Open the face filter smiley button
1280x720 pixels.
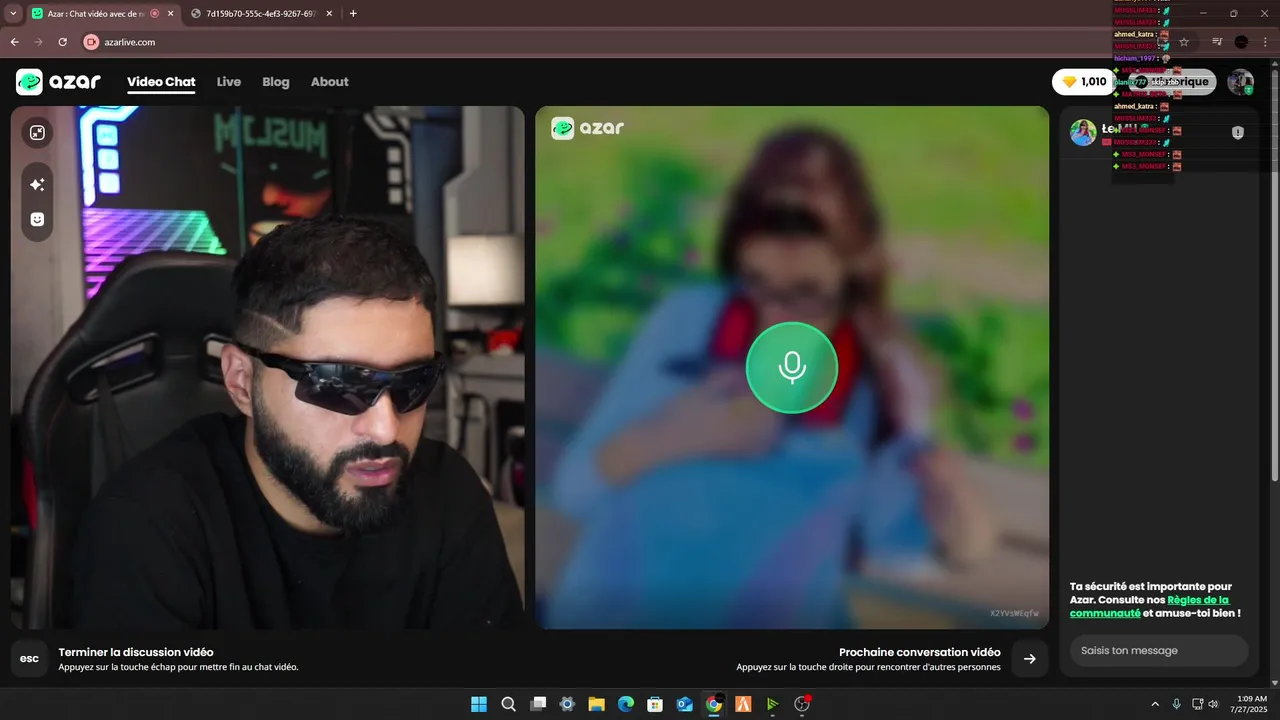pyautogui.click(x=37, y=219)
